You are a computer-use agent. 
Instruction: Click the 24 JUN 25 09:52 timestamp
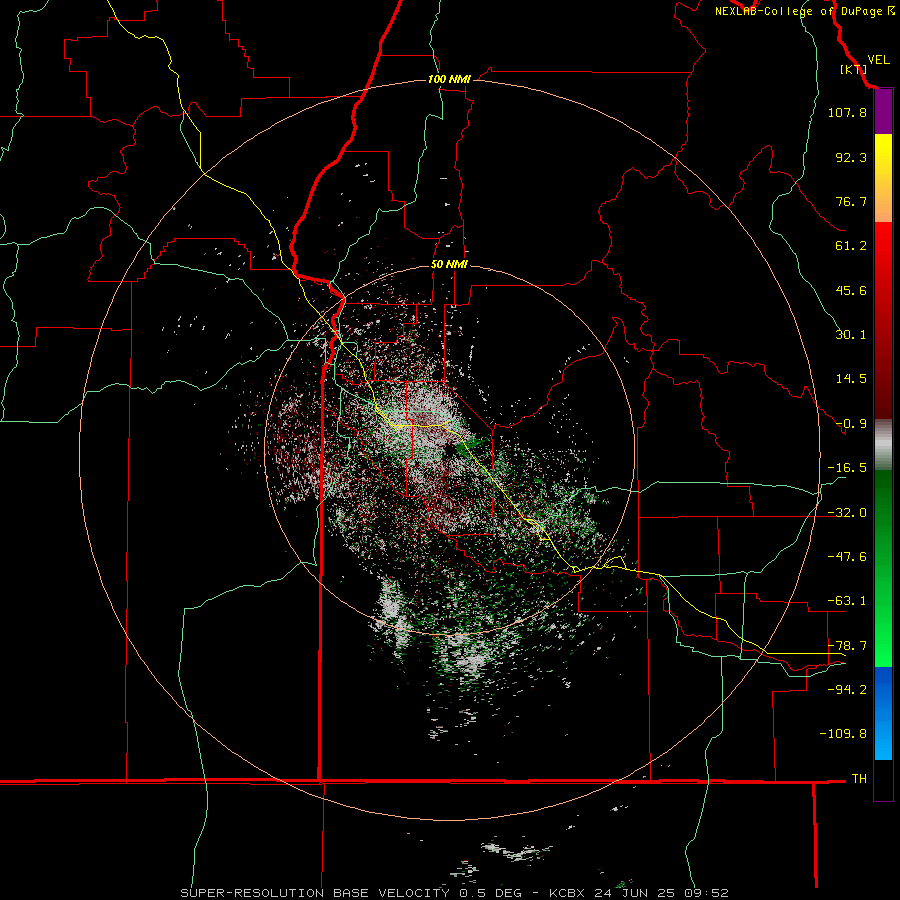tap(660, 893)
